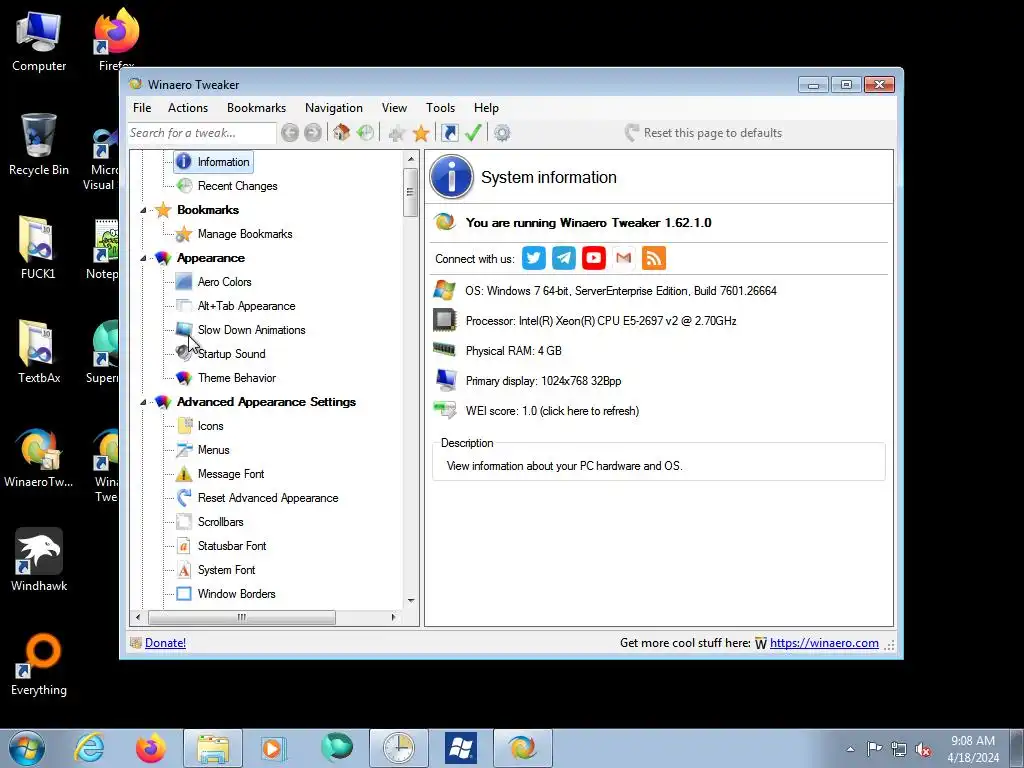This screenshot has width=1024, height=768.
Task: Click the Forward navigation arrow in toolbar
Action: [313, 133]
